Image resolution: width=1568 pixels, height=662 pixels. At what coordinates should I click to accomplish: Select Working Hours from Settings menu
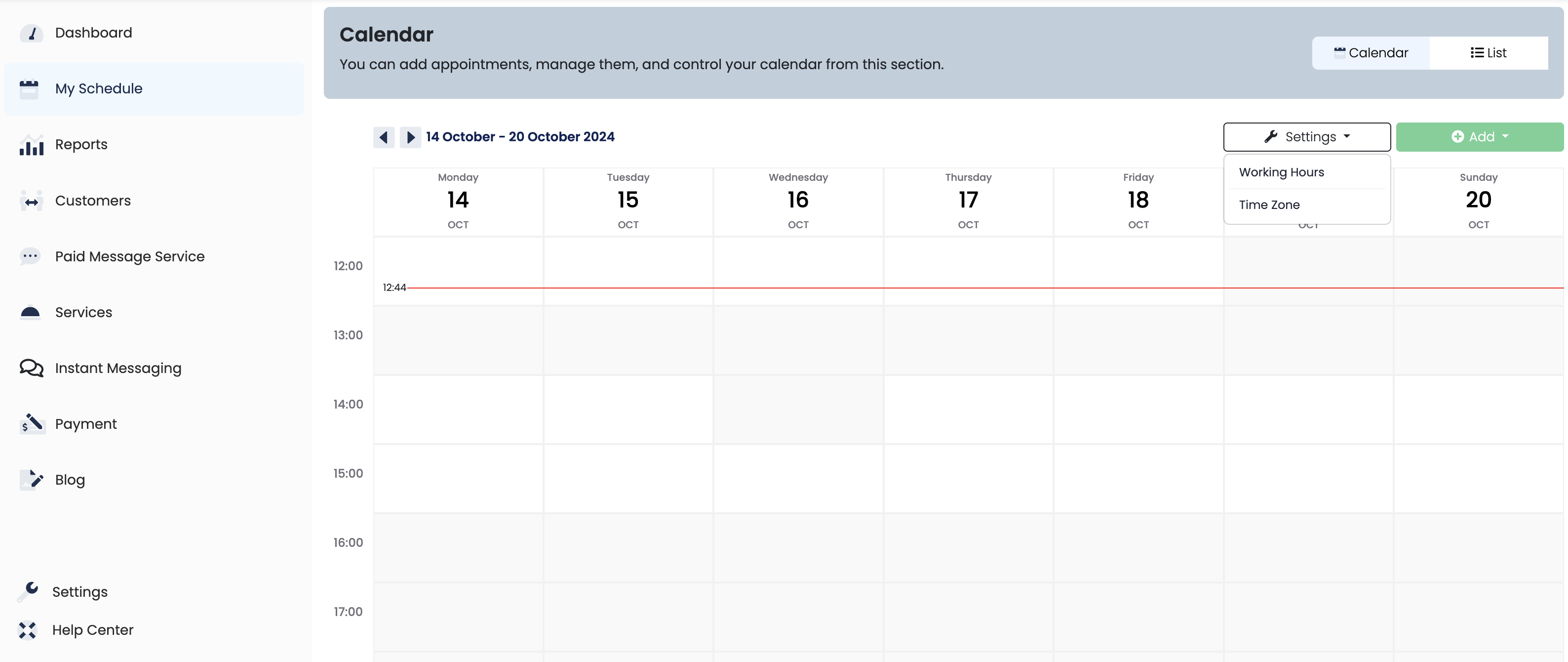click(1306, 172)
